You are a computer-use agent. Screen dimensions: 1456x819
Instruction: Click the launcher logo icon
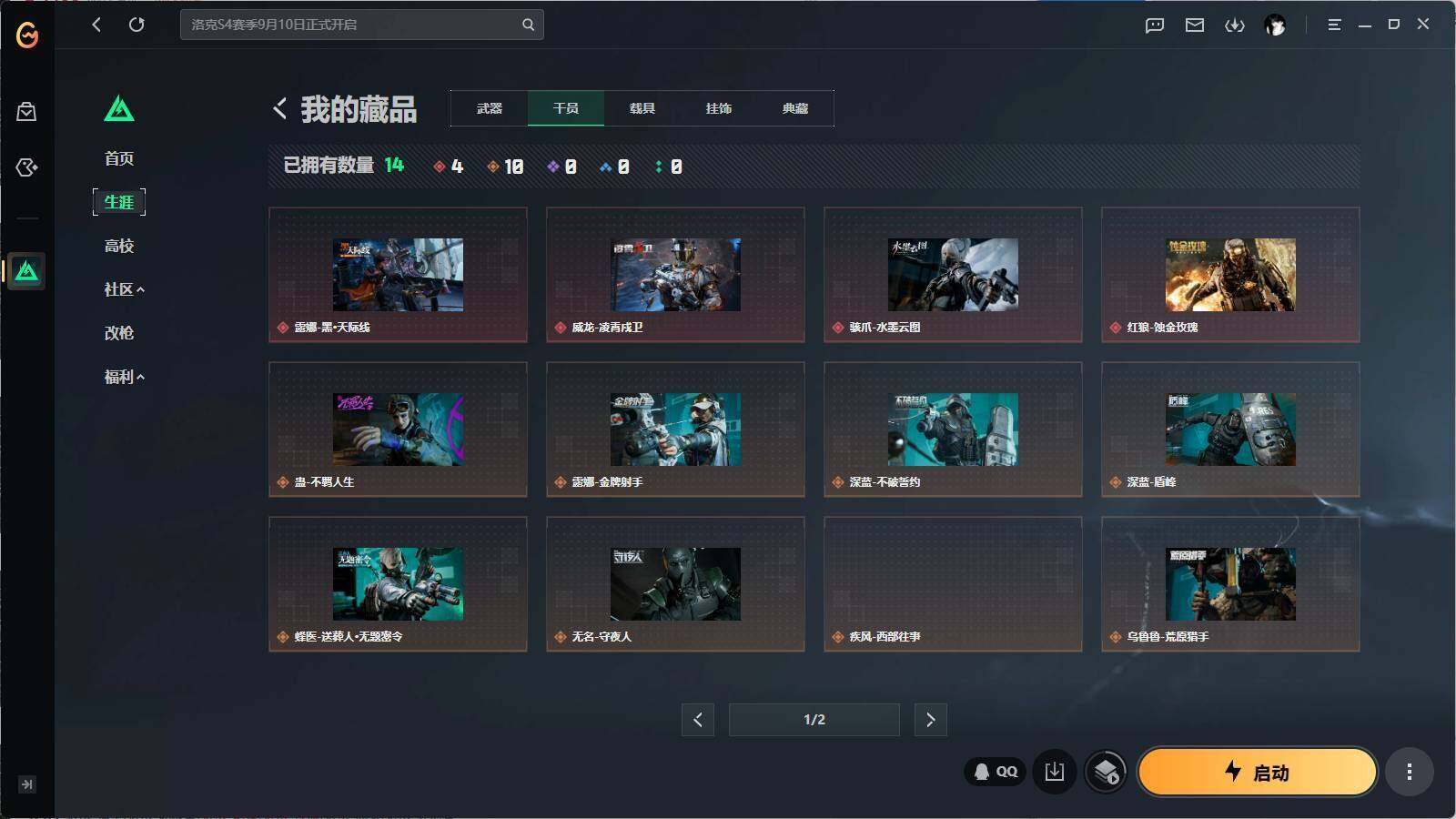(27, 35)
